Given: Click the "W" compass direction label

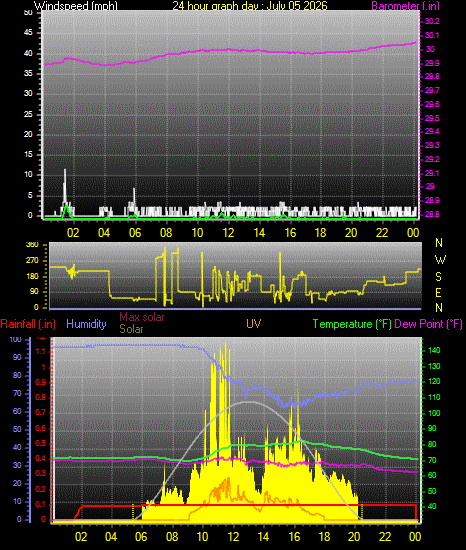Looking at the screenshot, I should (440, 260).
